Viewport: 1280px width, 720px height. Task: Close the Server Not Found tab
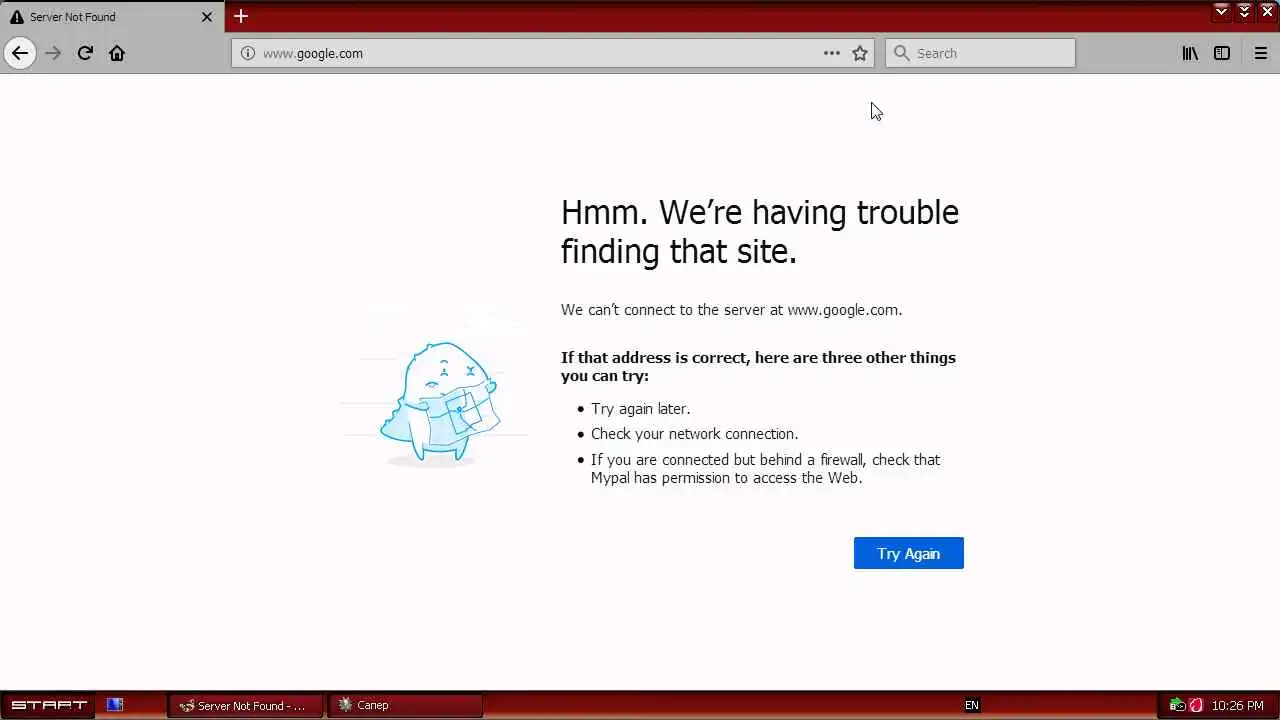click(x=207, y=17)
